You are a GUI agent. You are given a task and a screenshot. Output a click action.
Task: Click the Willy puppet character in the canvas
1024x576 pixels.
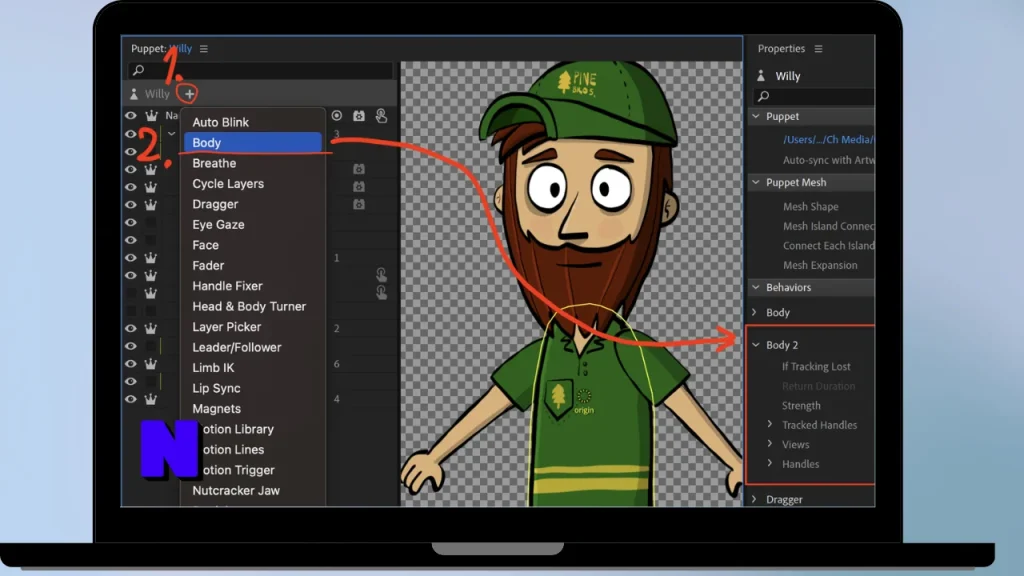[x=575, y=284]
